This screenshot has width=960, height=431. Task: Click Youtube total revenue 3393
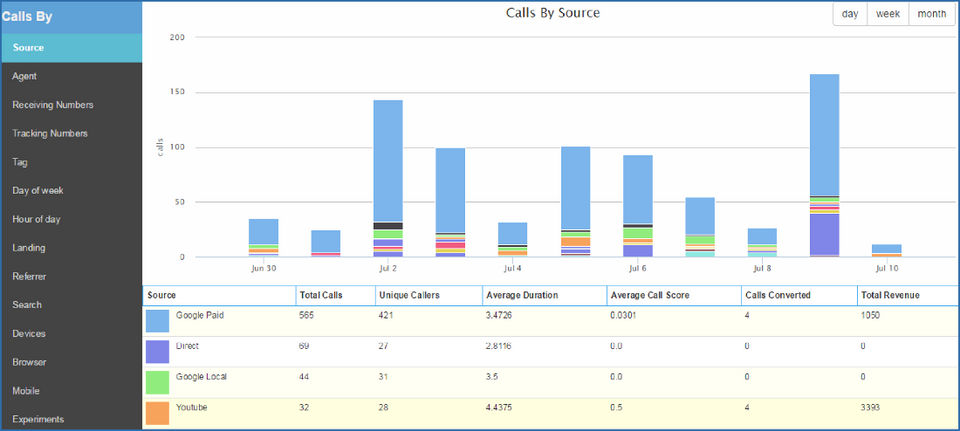[870, 407]
